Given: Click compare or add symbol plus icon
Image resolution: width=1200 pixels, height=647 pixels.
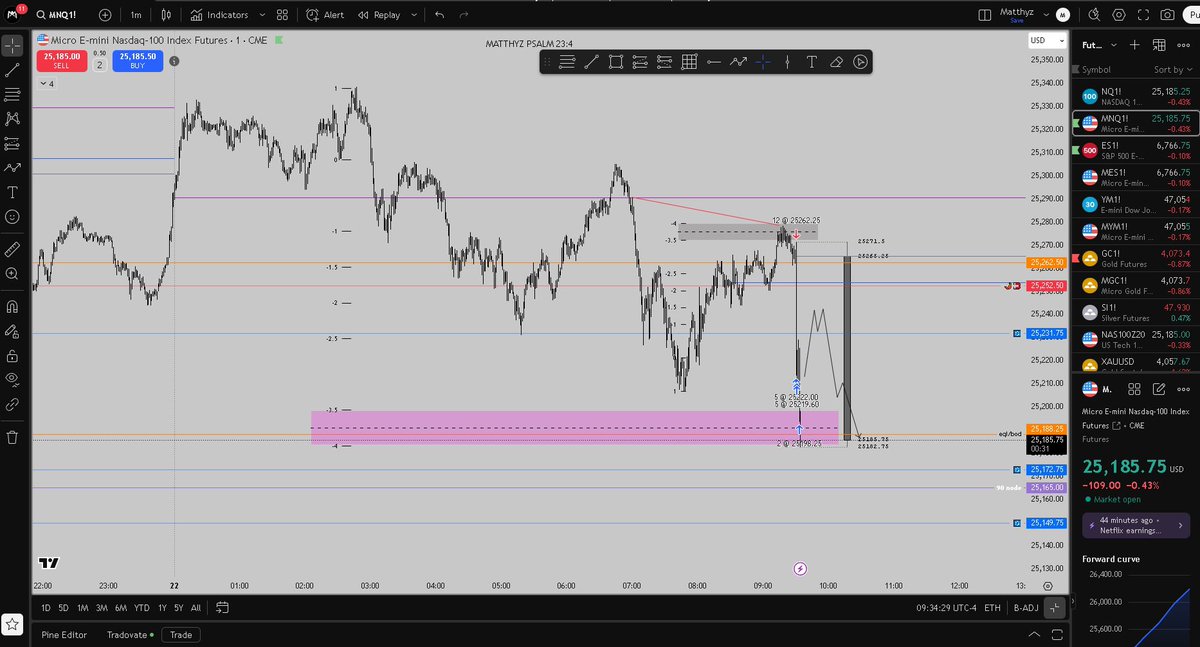Looking at the screenshot, I should pos(105,15).
